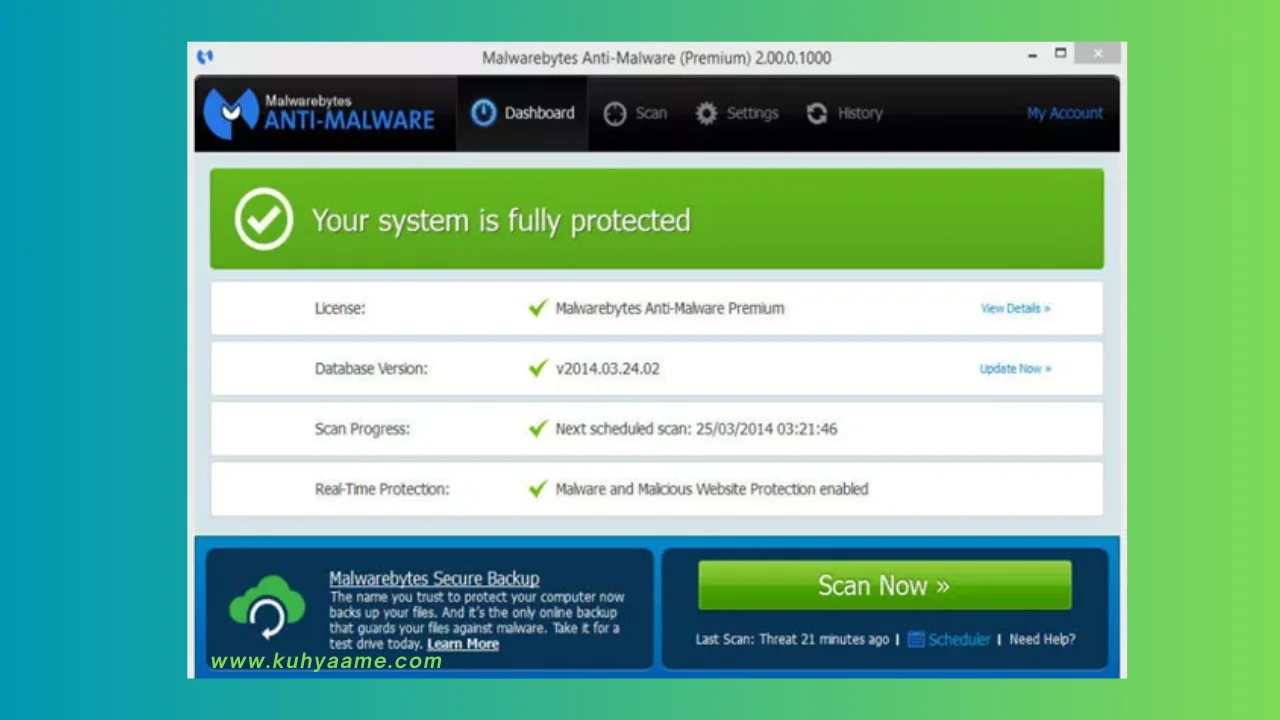The image size is (1280, 720).
Task: Click Update Now for database version
Action: (1015, 368)
